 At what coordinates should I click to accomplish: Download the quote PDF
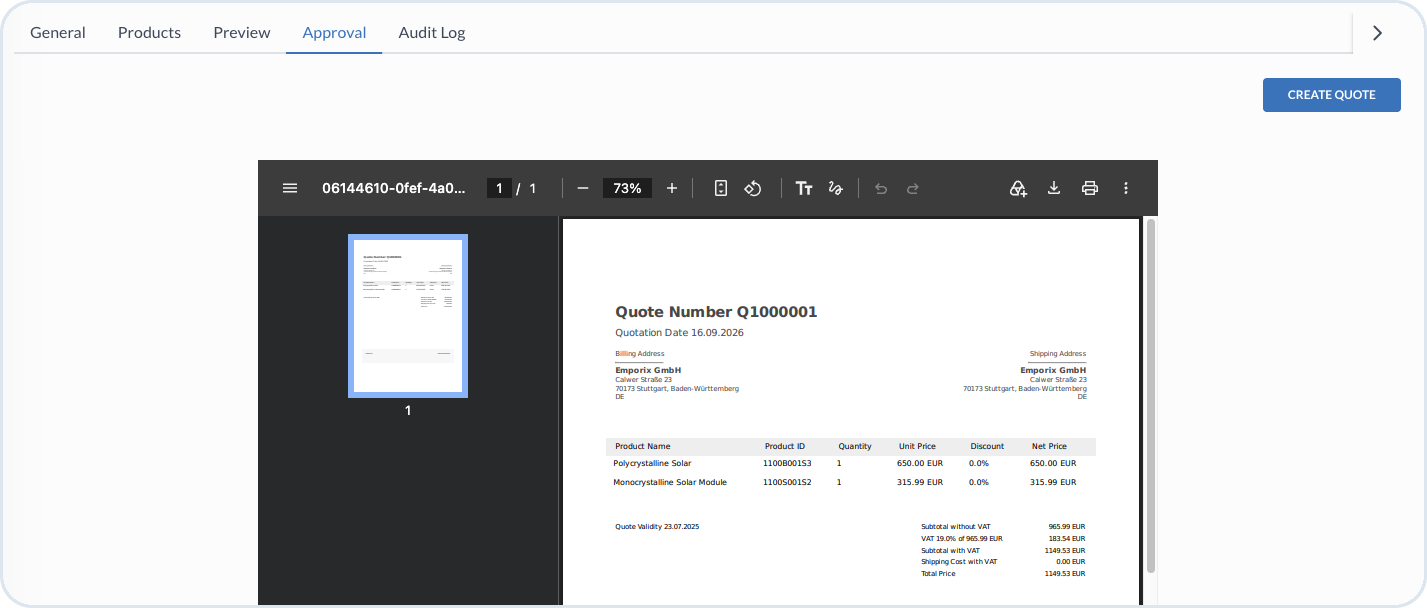pyautogui.click(x=1054, y=188)
